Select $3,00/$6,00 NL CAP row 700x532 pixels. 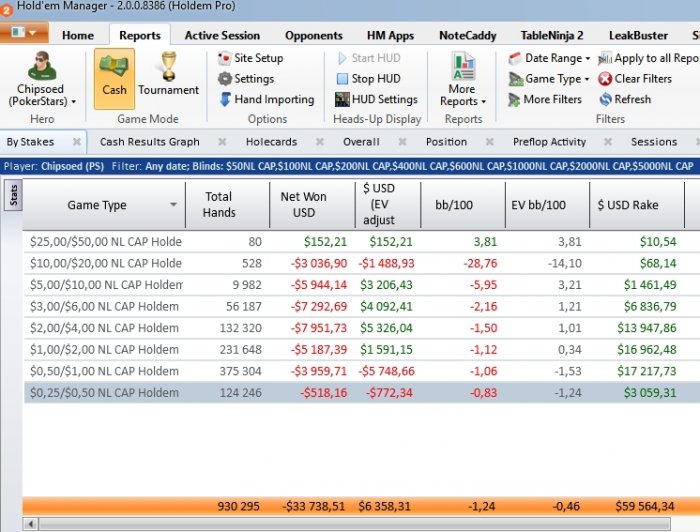(362, 307)
